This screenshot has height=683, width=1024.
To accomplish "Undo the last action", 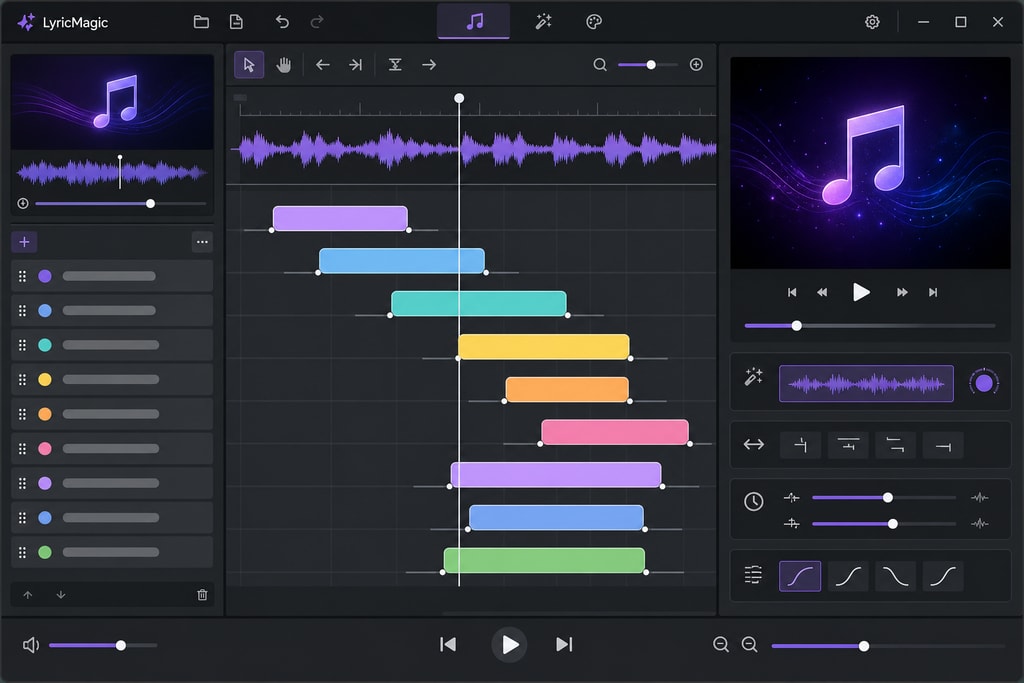I will 282,22.
